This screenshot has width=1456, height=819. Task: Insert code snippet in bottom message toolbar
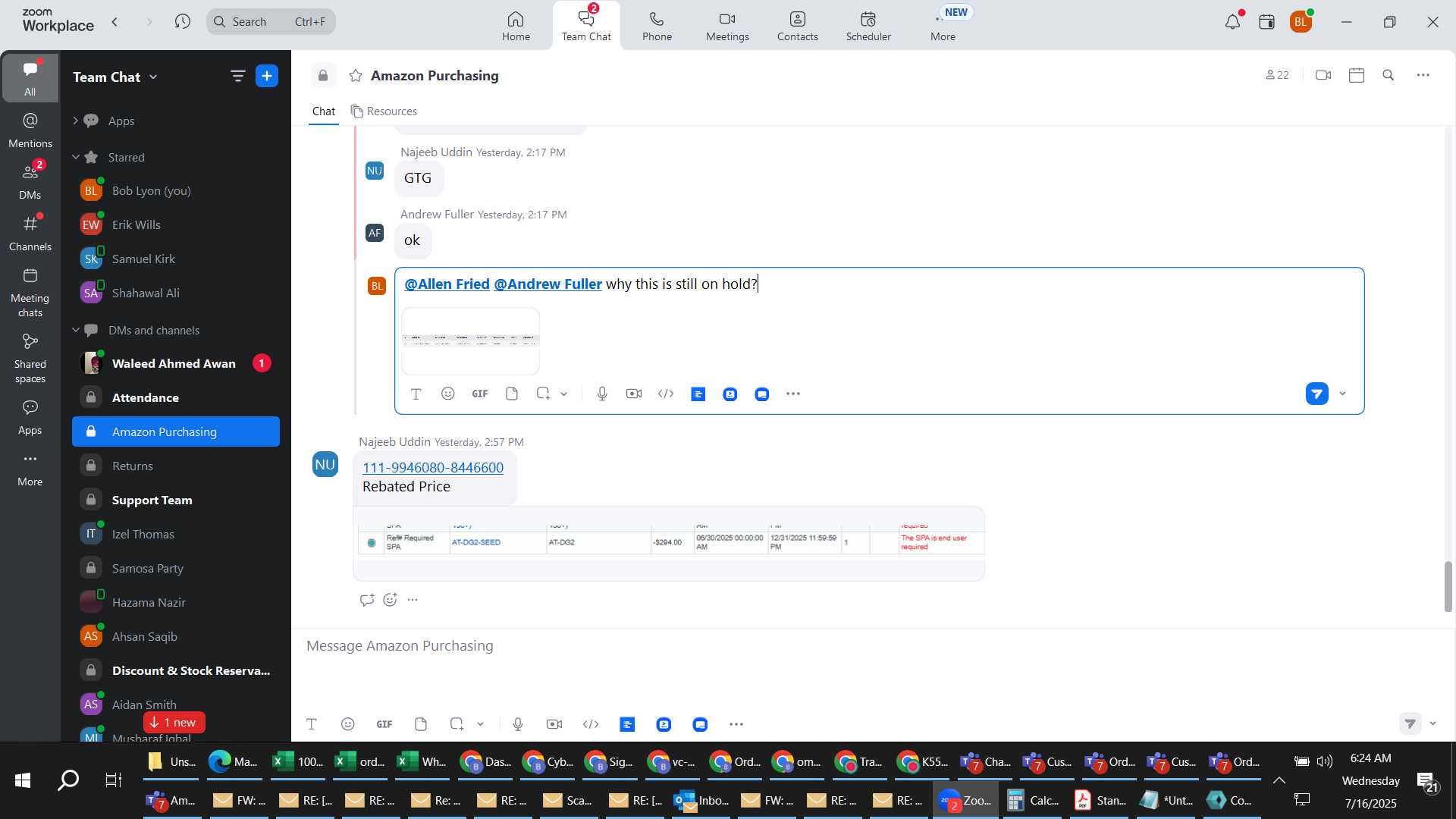pos(591,724)
